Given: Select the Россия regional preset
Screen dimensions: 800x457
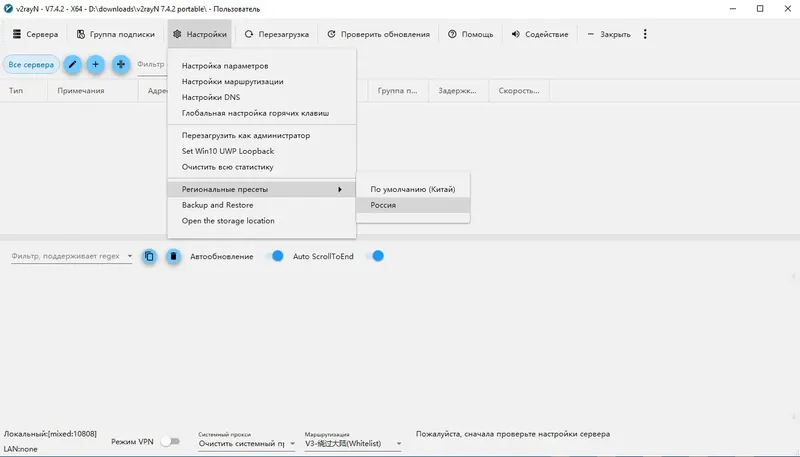Looking at the screenshot, I should pos(413,205).
